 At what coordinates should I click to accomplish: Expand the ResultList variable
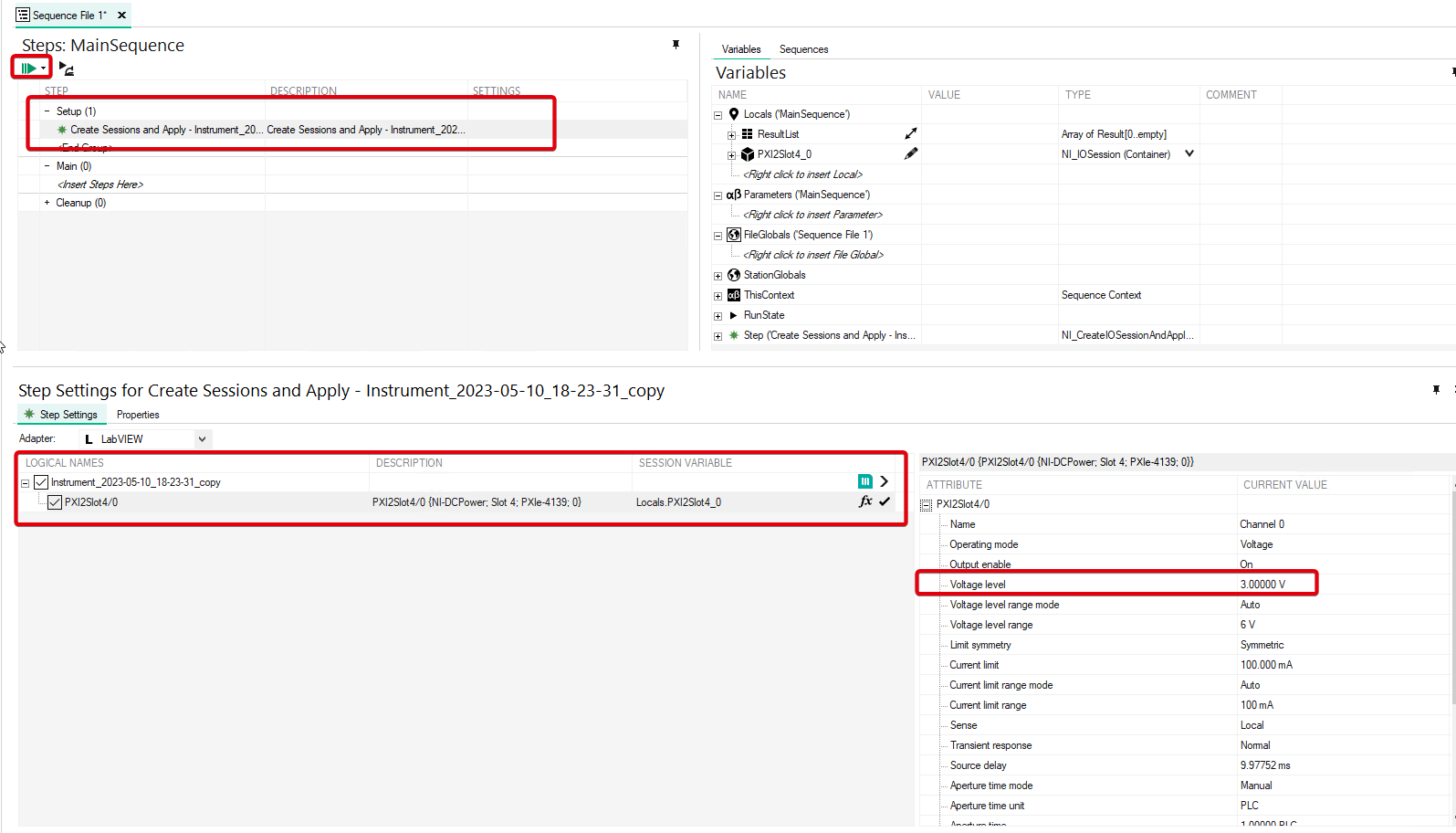coord(731,135)
